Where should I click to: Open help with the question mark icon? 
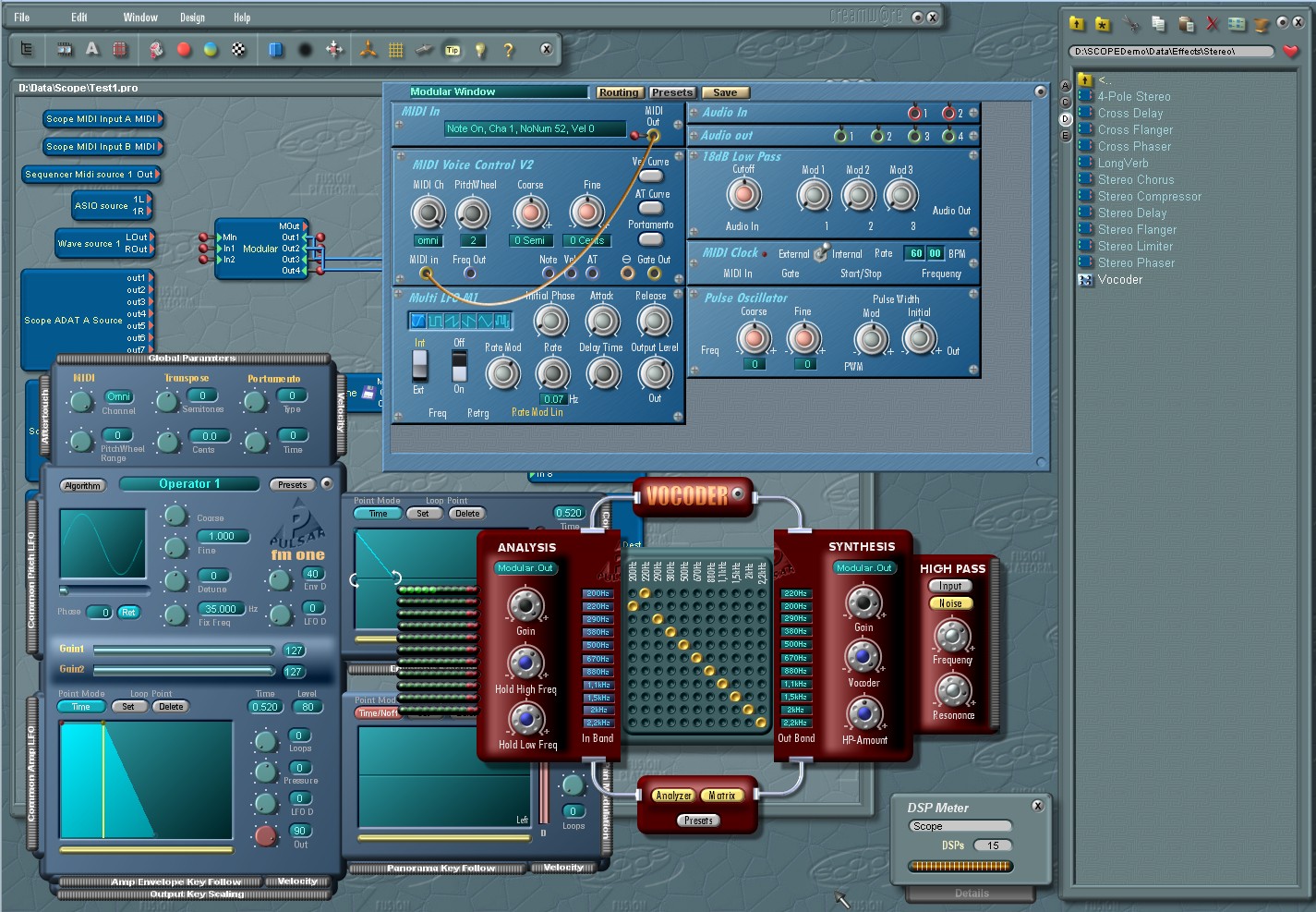tap(508, 50)
